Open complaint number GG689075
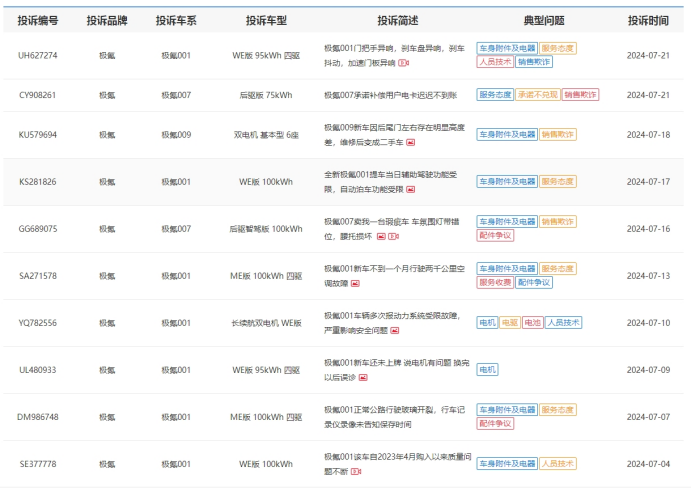This screenshot has width=692, height=489. (x=38, y=229)
